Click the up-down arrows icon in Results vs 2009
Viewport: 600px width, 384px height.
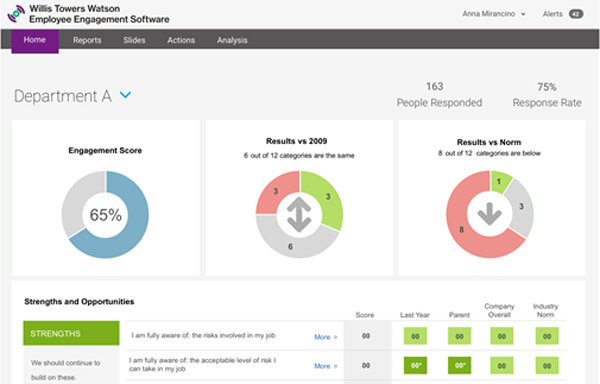point(299,215)
